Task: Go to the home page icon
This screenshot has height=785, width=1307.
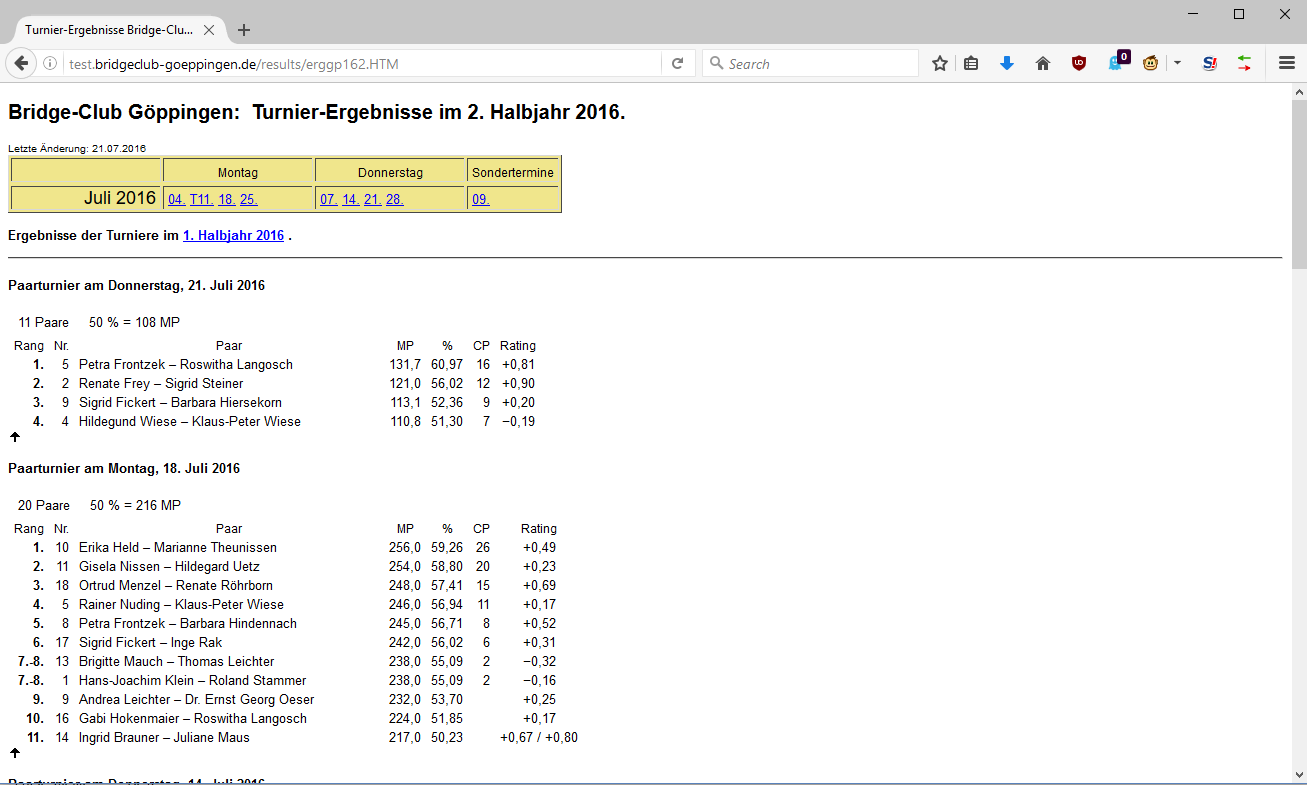Action: pos(1043,63)
